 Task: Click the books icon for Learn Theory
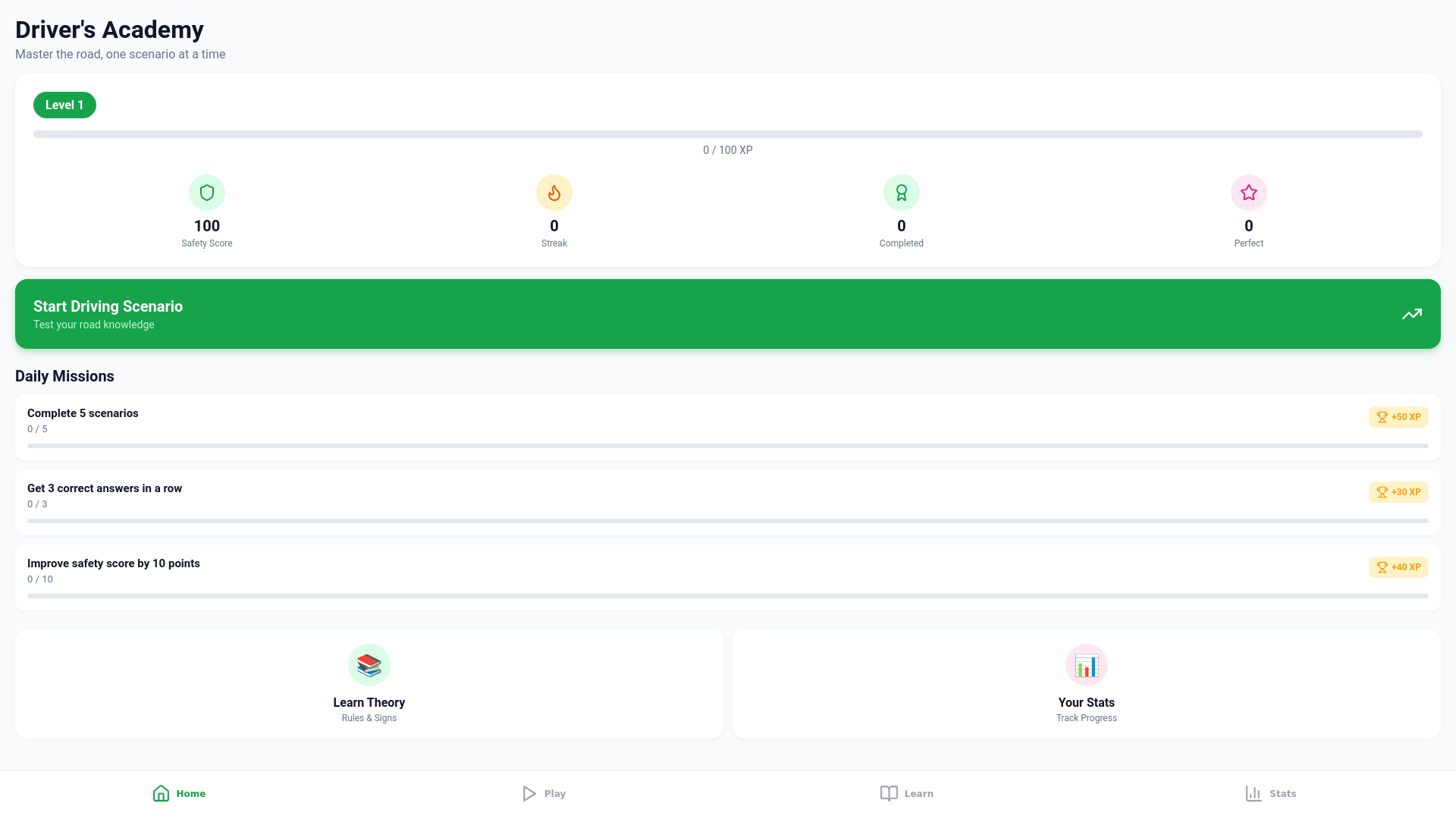point(369,665)
